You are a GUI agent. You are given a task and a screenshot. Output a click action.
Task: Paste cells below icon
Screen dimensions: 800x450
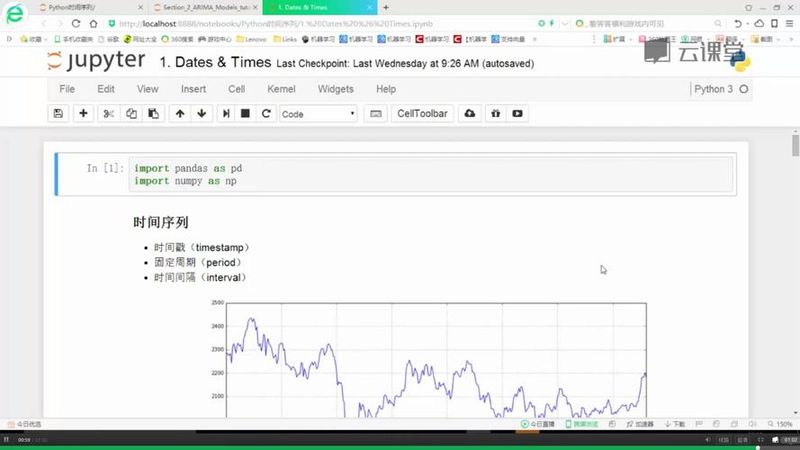click(x=154, y=114)
